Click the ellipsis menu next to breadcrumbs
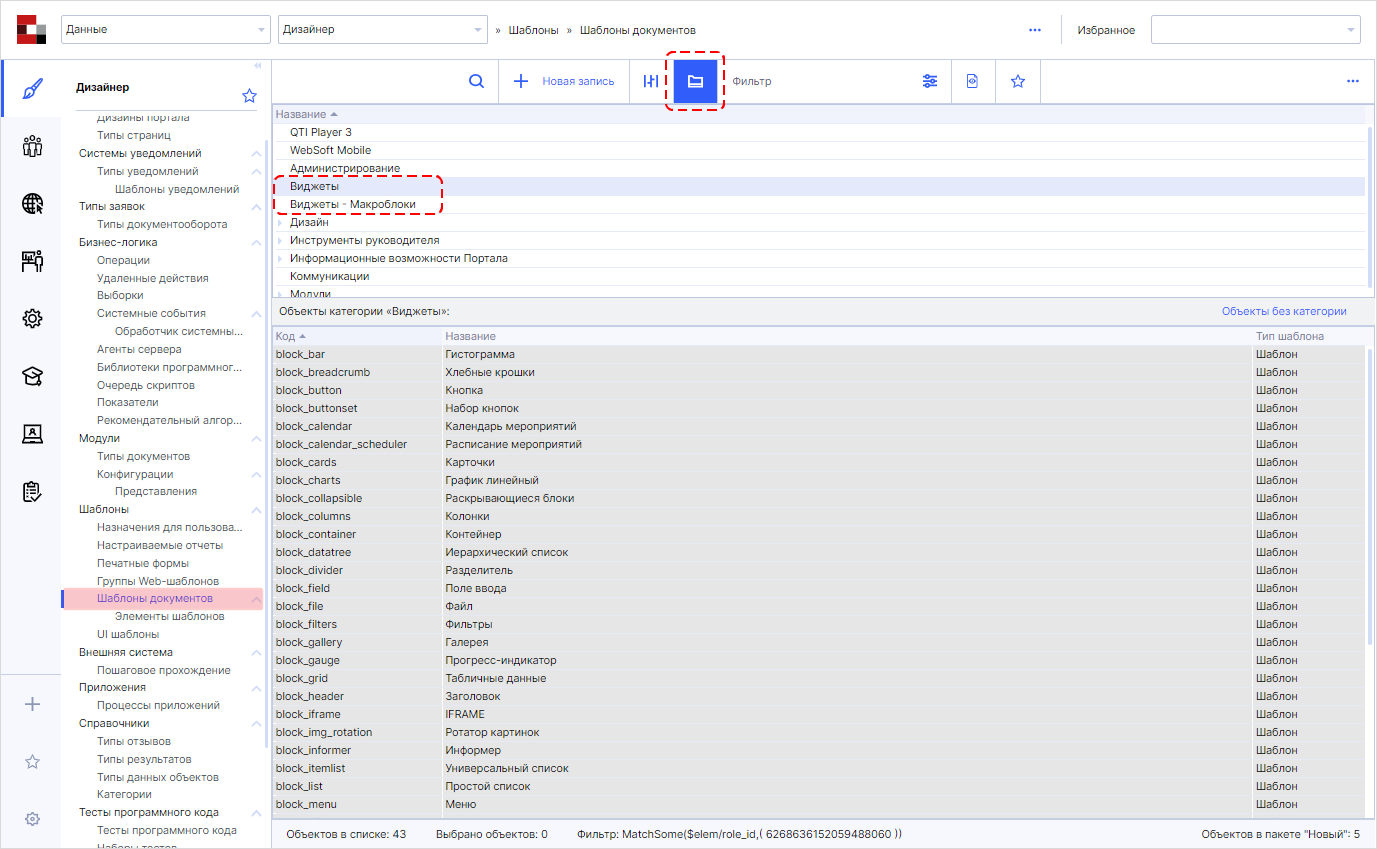1377x849 pixels. [x=1034, y=29]
